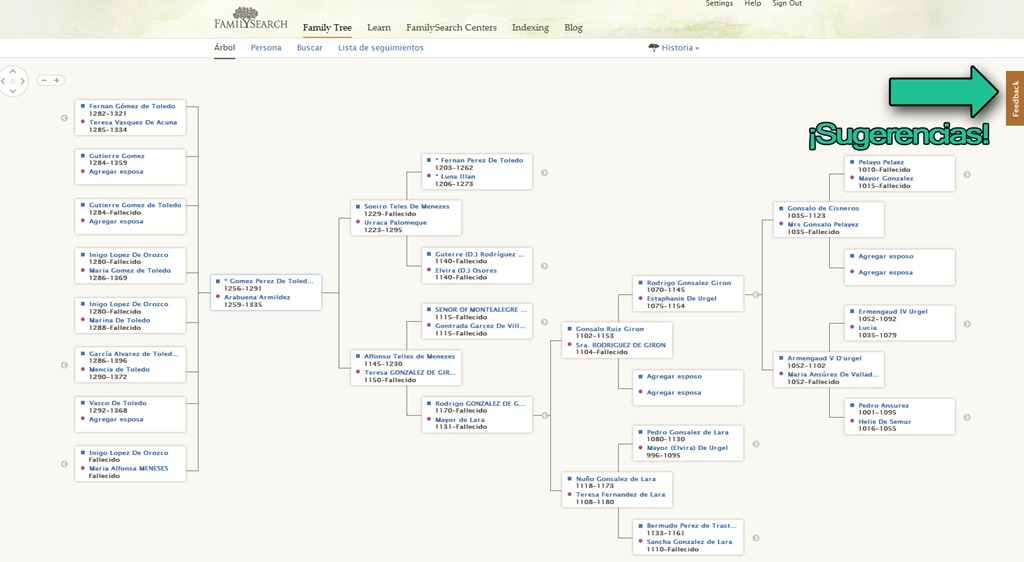1024x562 pixels.
Task: Open Sancha Gonzalez de Lara
Action: click(690, 541)
